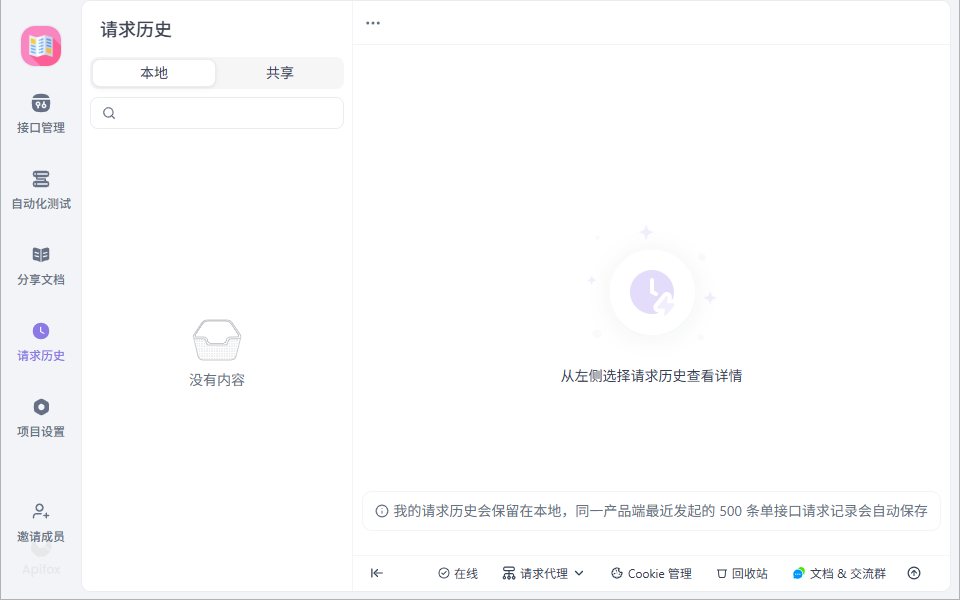The height and width of the screenshot is (600, 960).
Task: Click the project logo icon in the sidebar
Action: [x=41, y=46]
